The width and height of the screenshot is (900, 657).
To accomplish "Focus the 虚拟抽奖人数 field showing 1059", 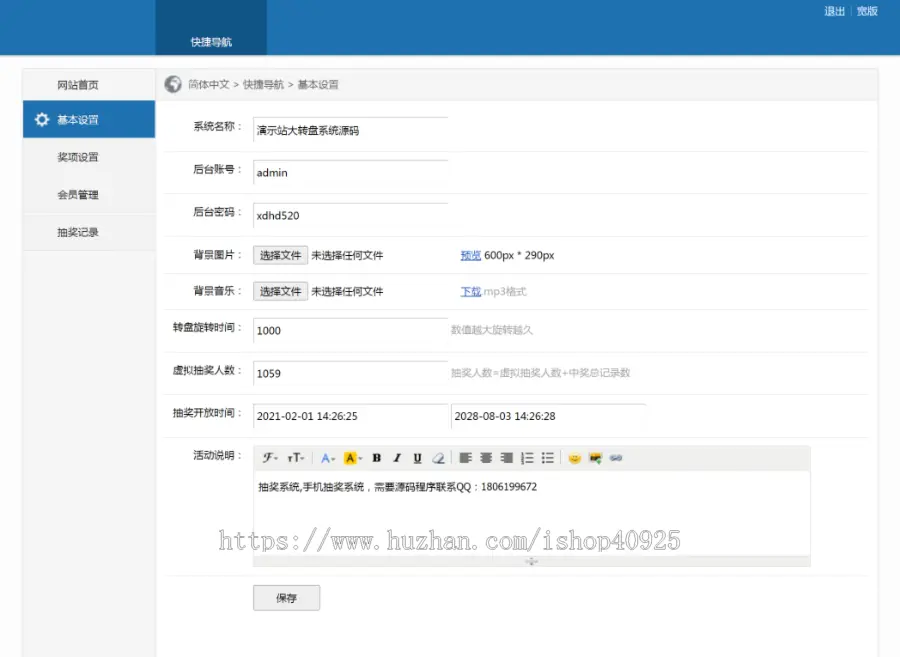I will pyautogui.click(x=350, y=374).
